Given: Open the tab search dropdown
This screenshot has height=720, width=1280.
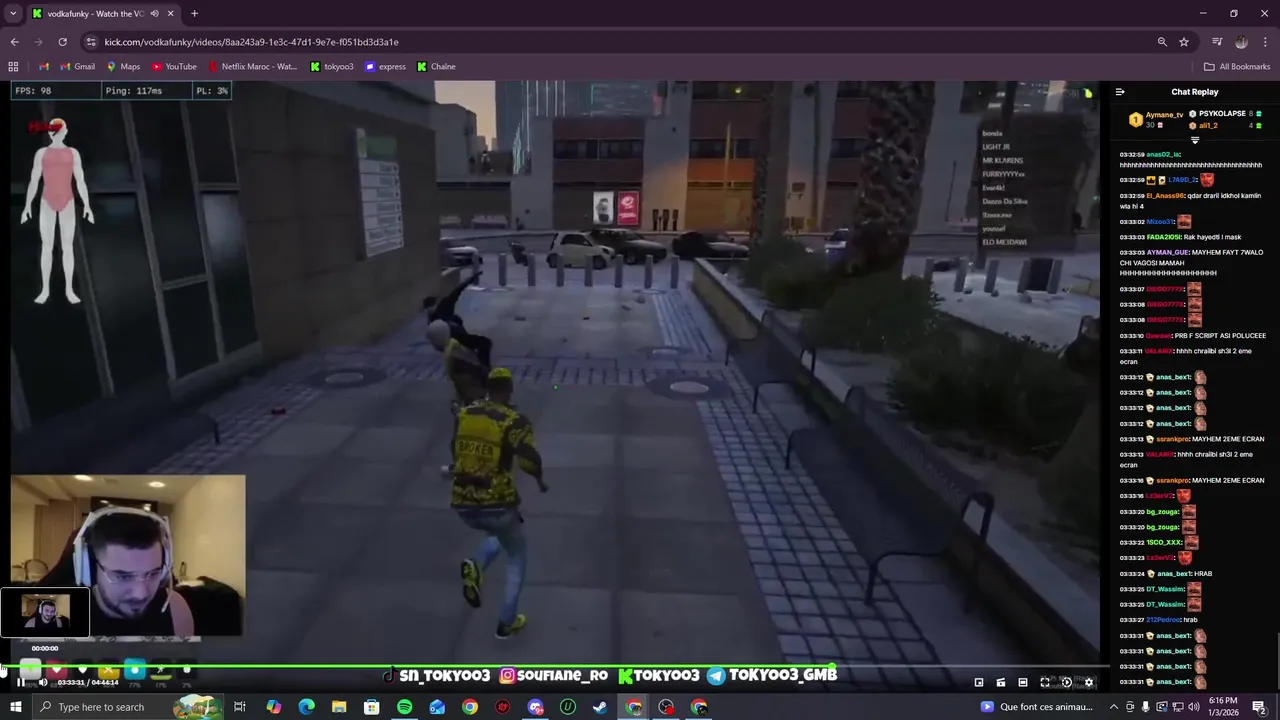Looking at the screenshot, I should (x=13, y=13).
